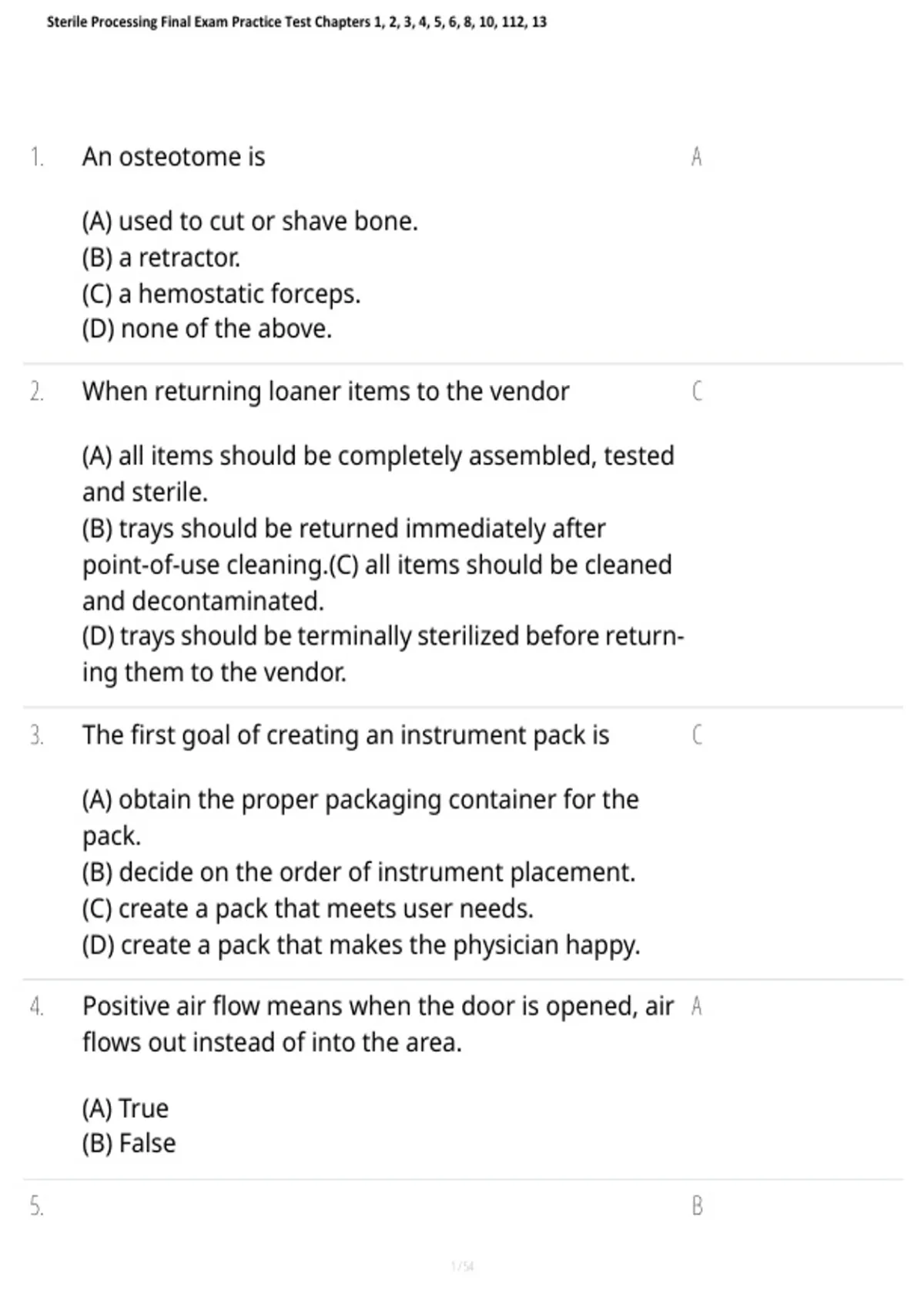The height and width of the screenshot is (1309, 924).
Task: Select question 2 about returning loaner items
Action: tap(326, 392)
